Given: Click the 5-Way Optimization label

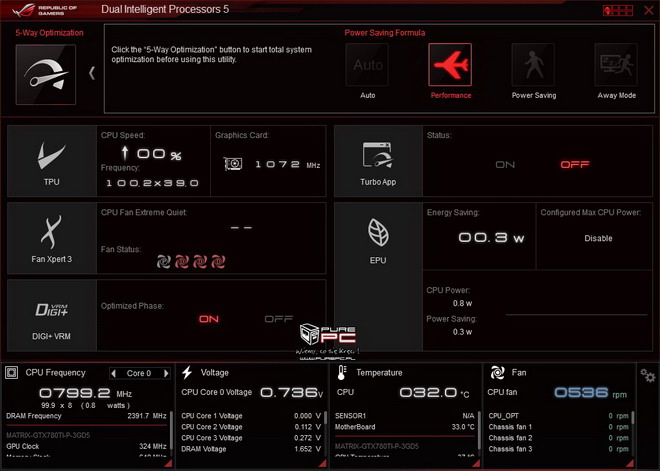Looking at the screenshot, I should click(49, 33).
